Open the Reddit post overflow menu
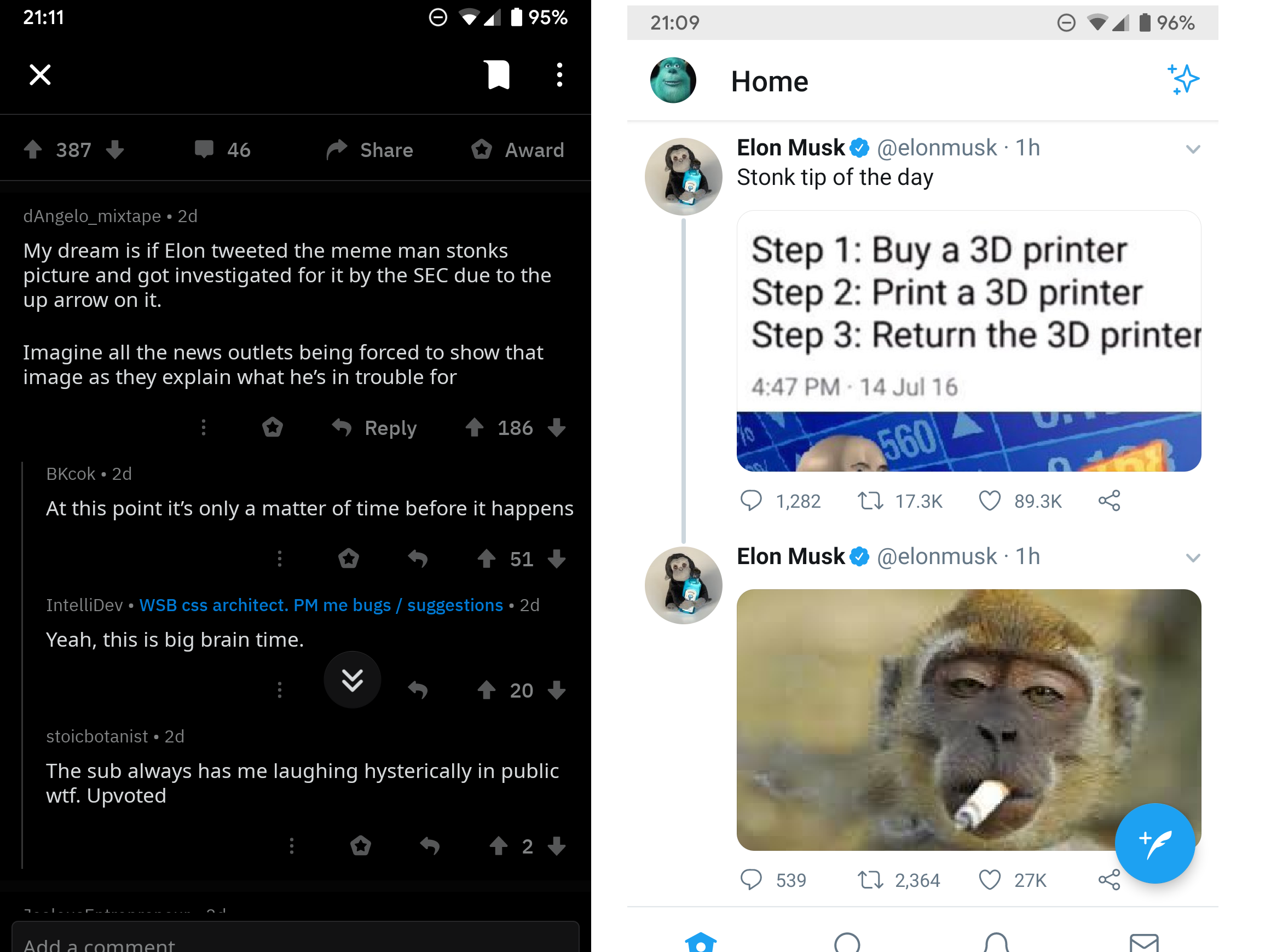The height and width of the screenshot is (952, 1271). coord(559,74)
